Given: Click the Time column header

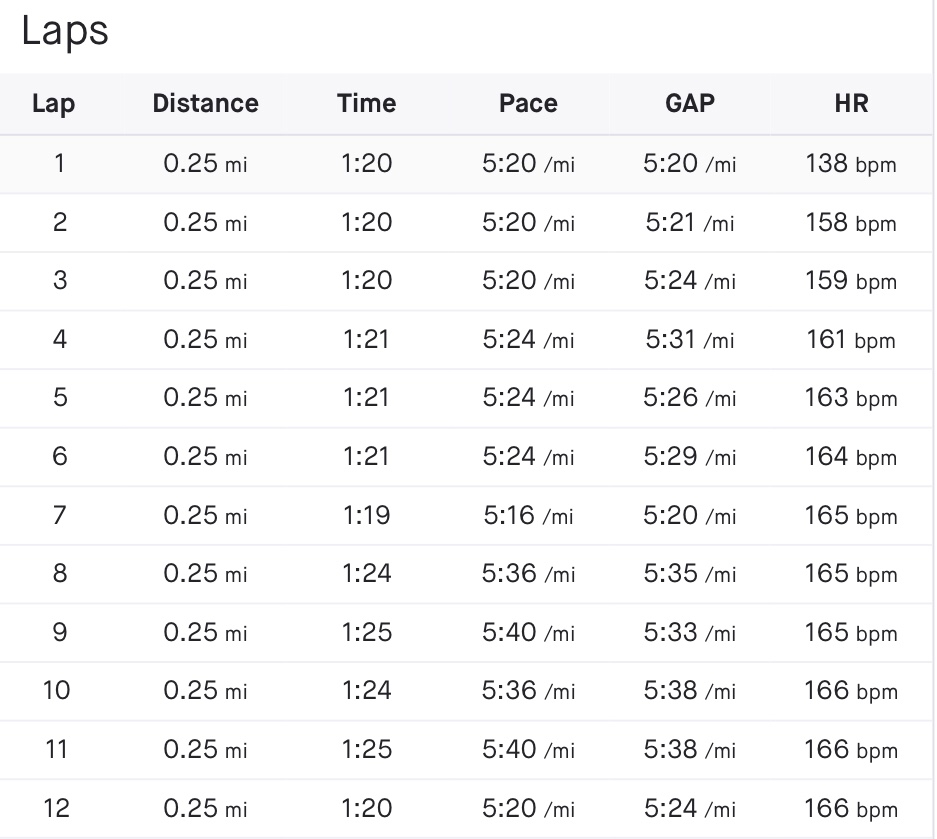Looking at the screenshot, I should click(366, 103).
